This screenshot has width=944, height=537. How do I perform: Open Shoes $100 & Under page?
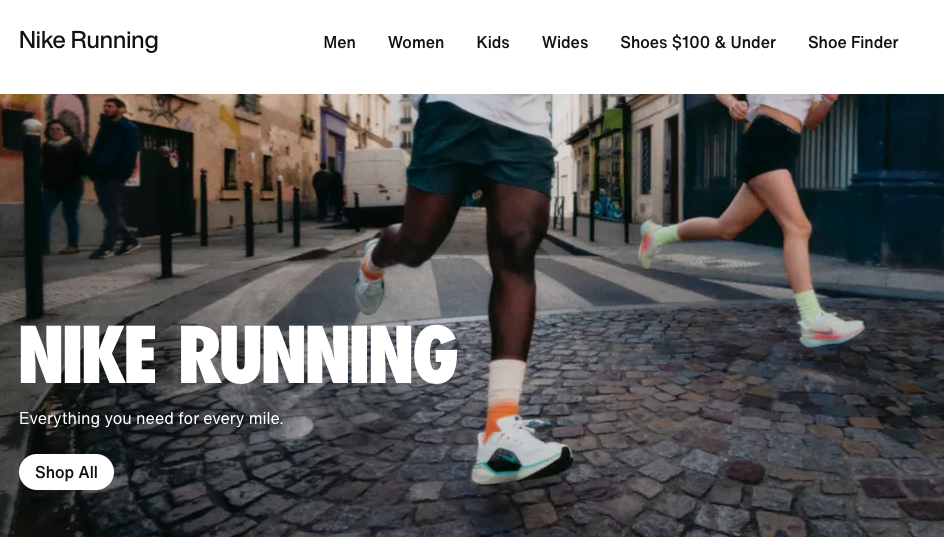coord(698,43)
